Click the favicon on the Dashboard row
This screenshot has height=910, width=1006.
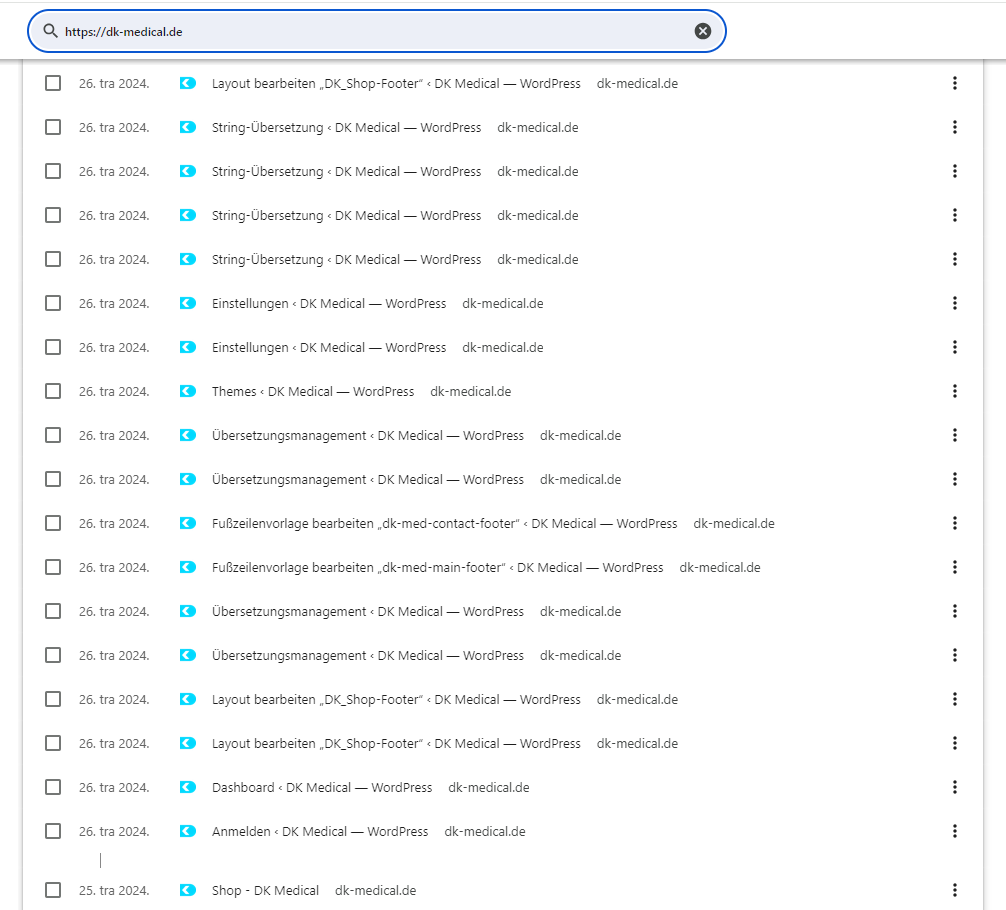click(x=187, y=787)
